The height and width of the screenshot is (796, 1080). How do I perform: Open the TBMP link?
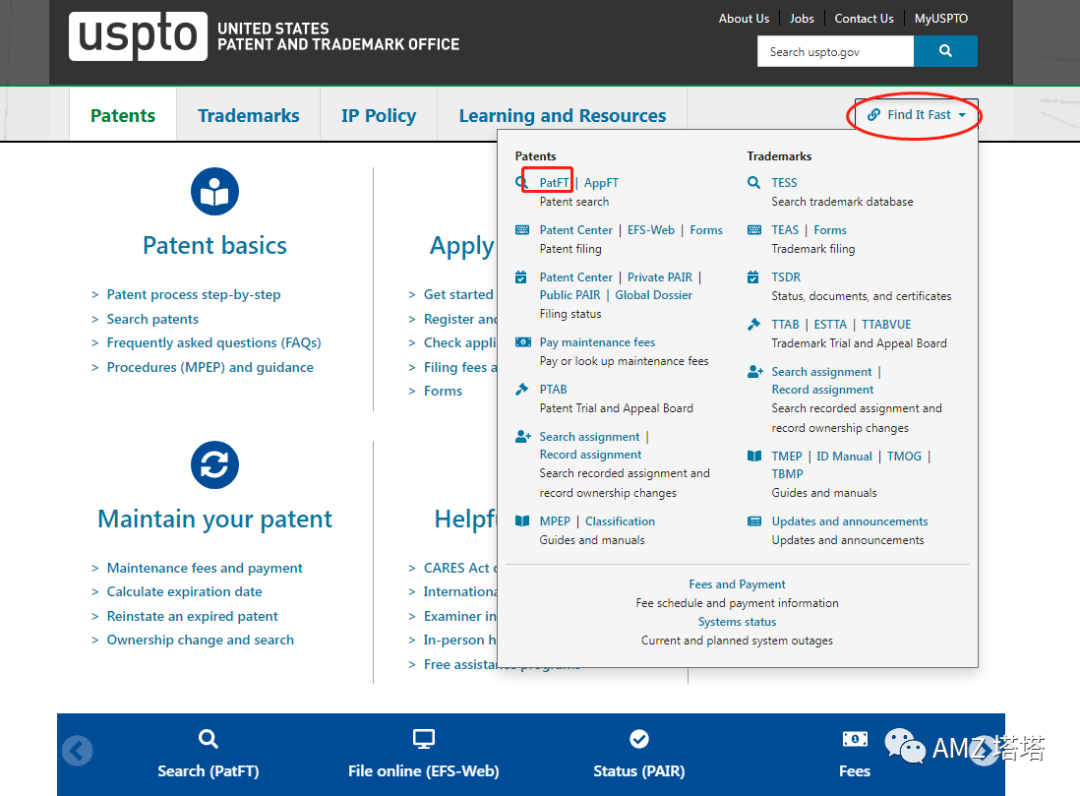click(787, 474)
